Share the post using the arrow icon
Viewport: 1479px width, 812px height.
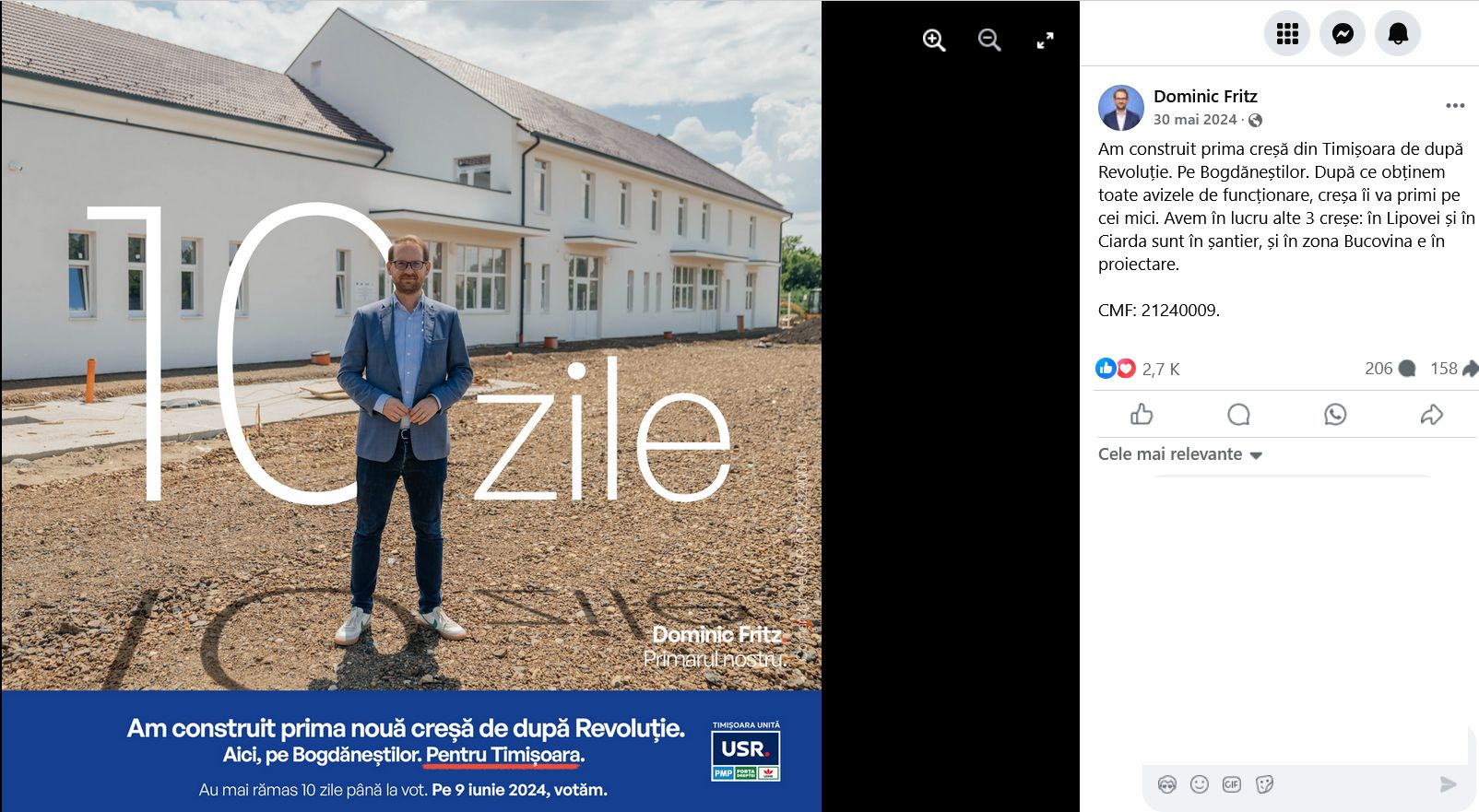[x=1431, y=415]
